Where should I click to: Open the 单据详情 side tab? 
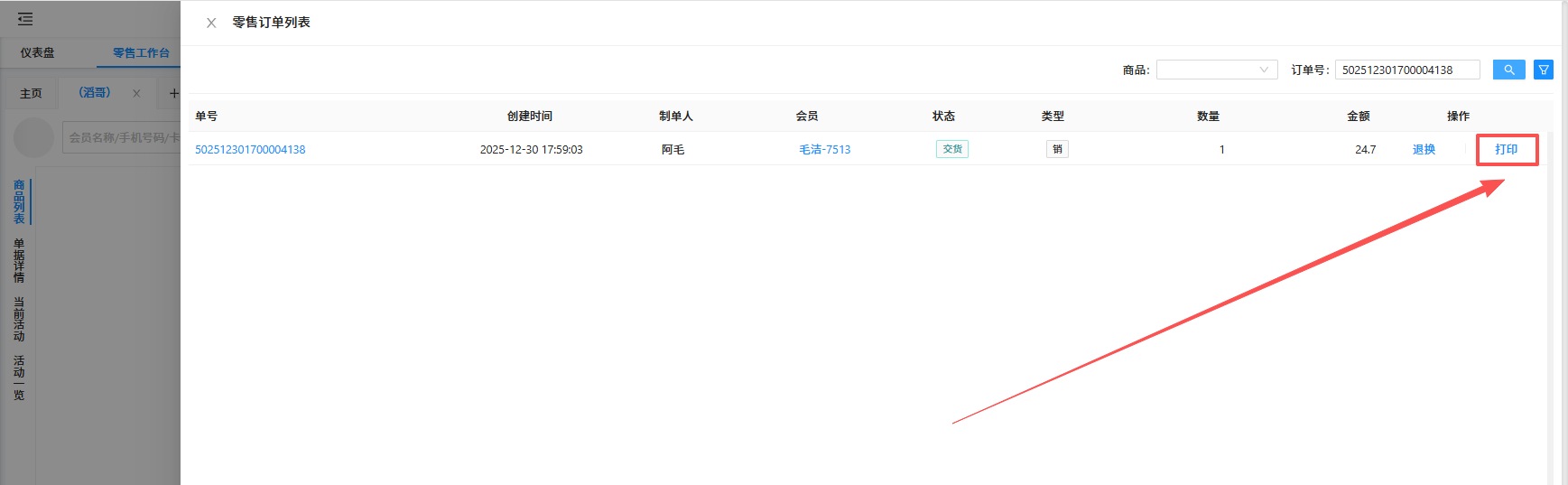click(x=19, y=260)
